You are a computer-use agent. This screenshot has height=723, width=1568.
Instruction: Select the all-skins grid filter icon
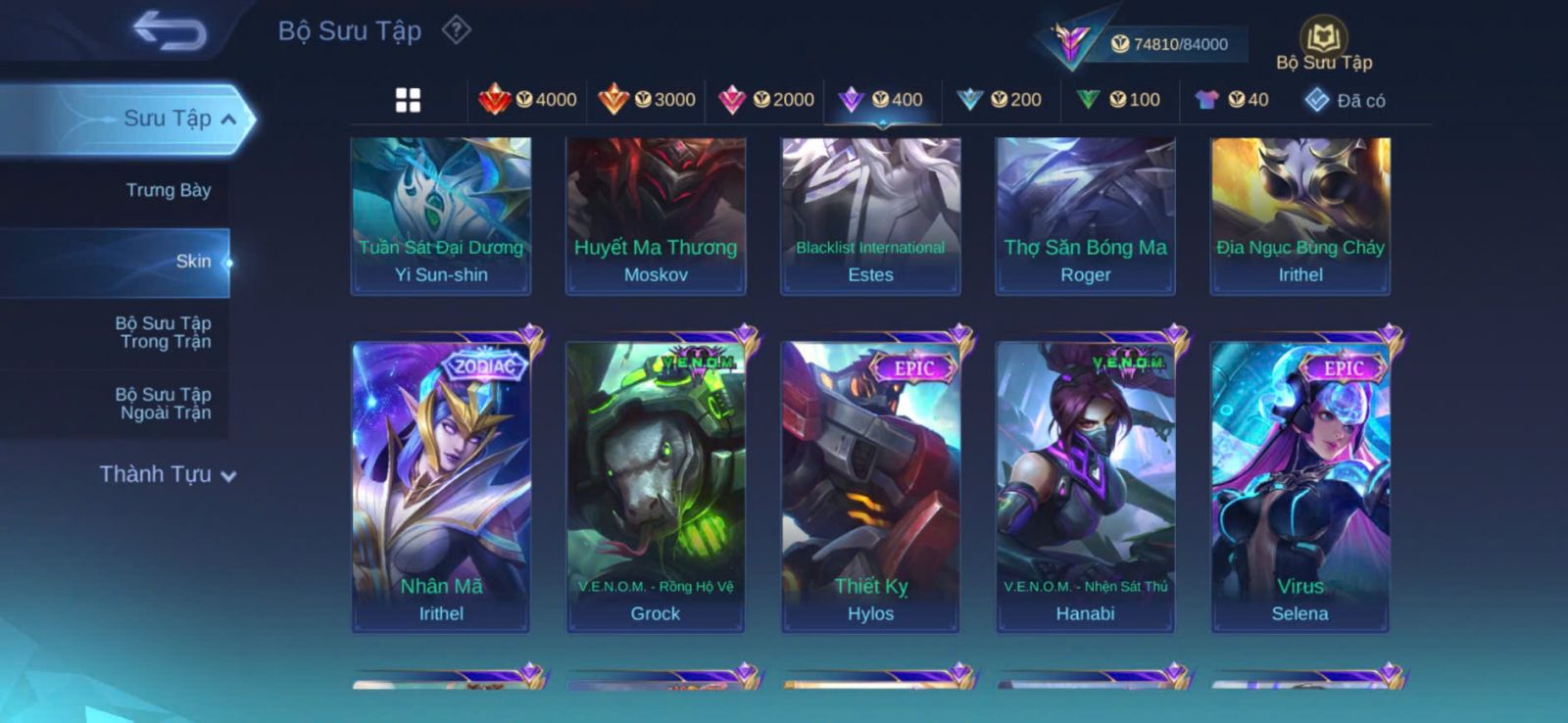(408, 100)
